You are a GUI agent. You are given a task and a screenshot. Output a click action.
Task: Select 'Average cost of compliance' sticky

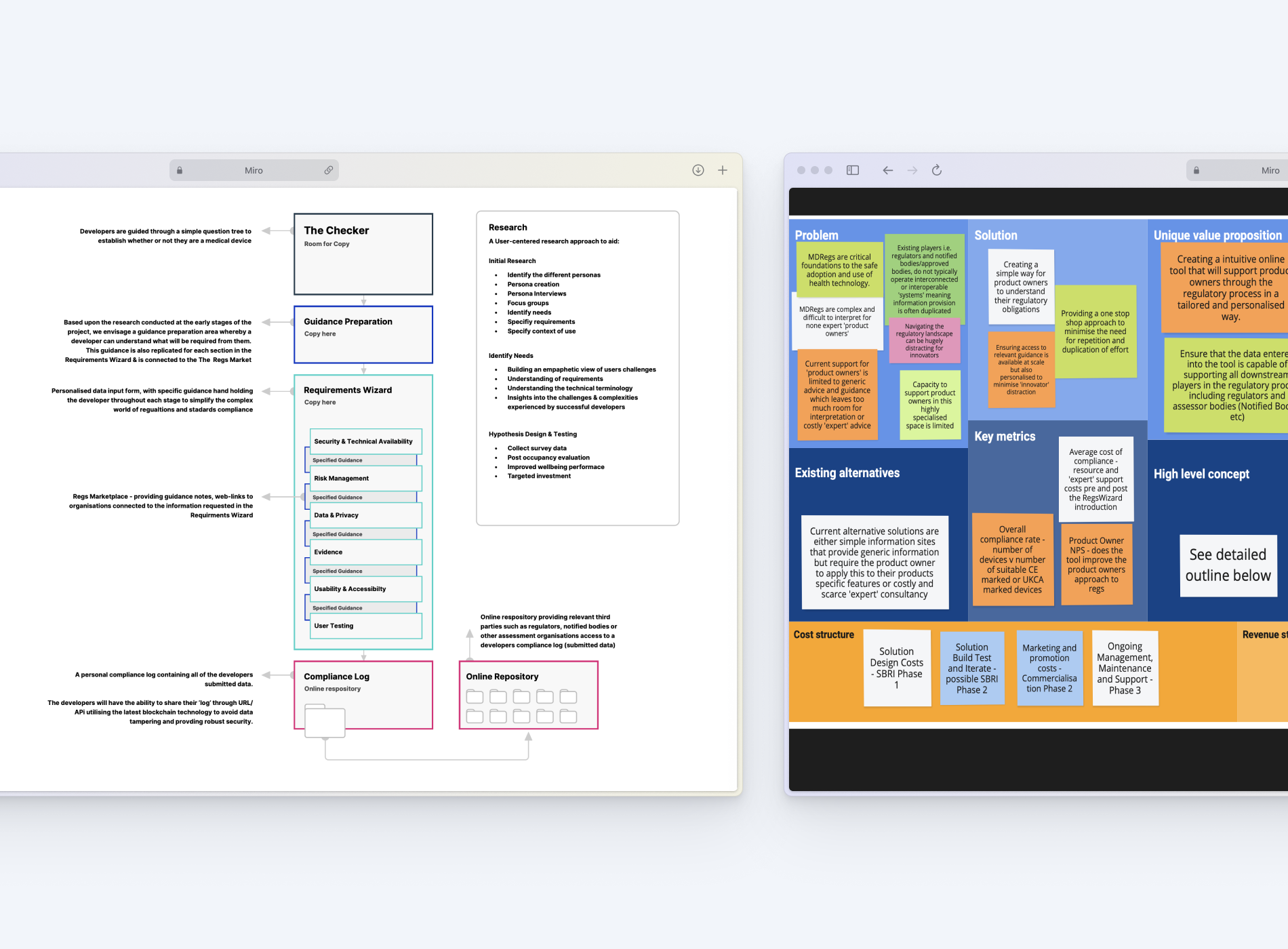click(x=1096, y=479)
